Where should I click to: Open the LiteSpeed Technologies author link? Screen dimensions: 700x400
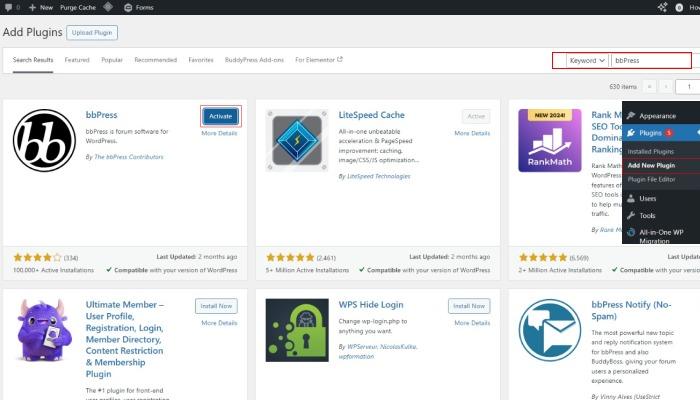coord(379,176)
